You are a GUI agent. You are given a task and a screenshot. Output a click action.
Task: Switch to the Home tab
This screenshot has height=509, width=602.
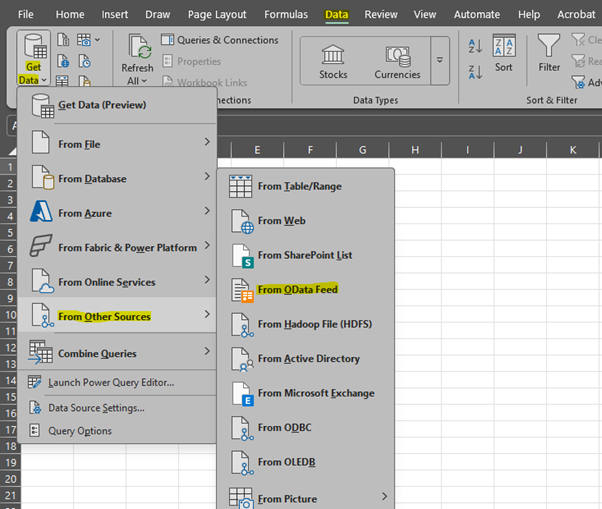coord(70,15)
